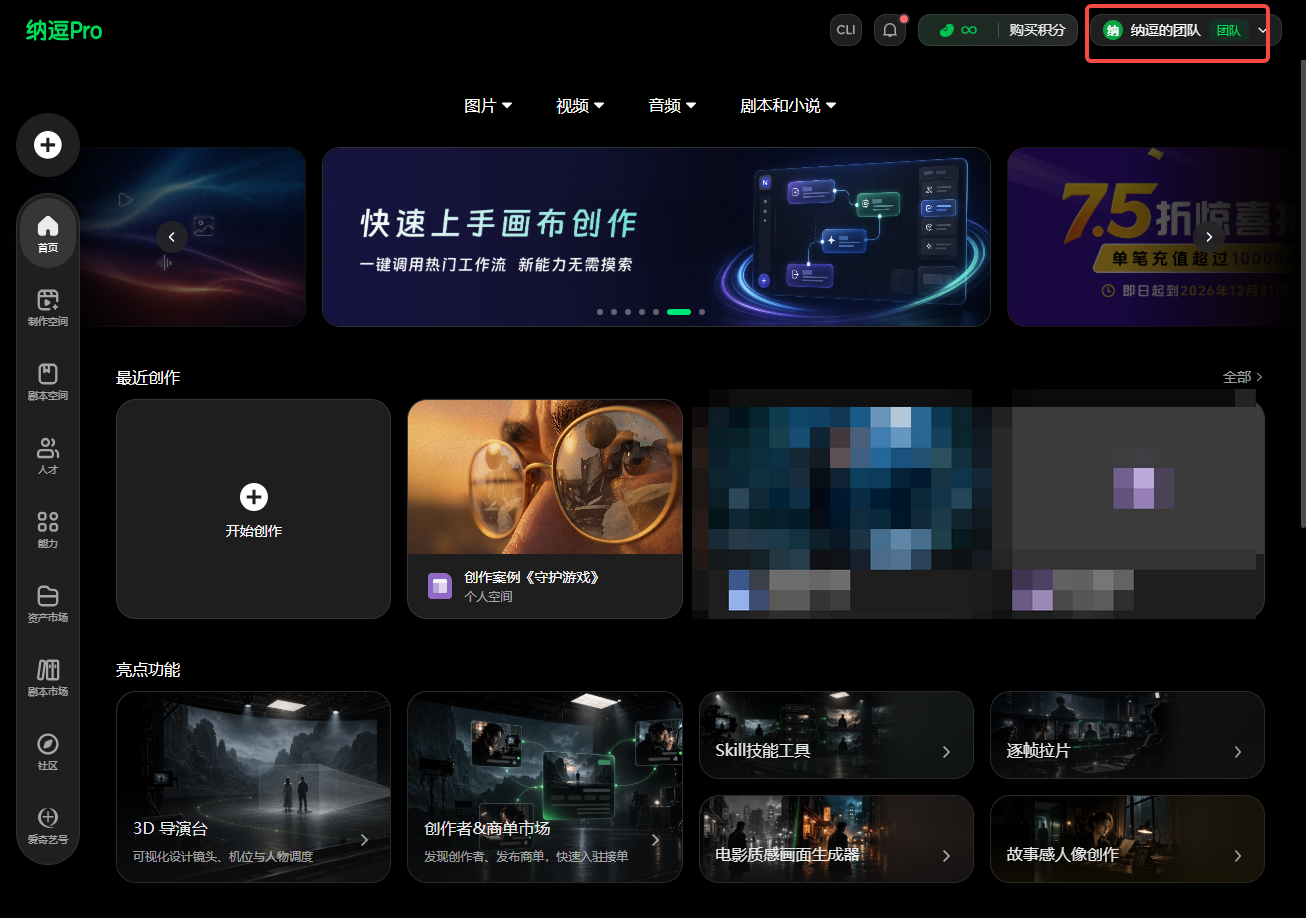Click 购买积分 to buy credits
The width and height of the screenshot is (1306, 918).
tap(1037, 30)
